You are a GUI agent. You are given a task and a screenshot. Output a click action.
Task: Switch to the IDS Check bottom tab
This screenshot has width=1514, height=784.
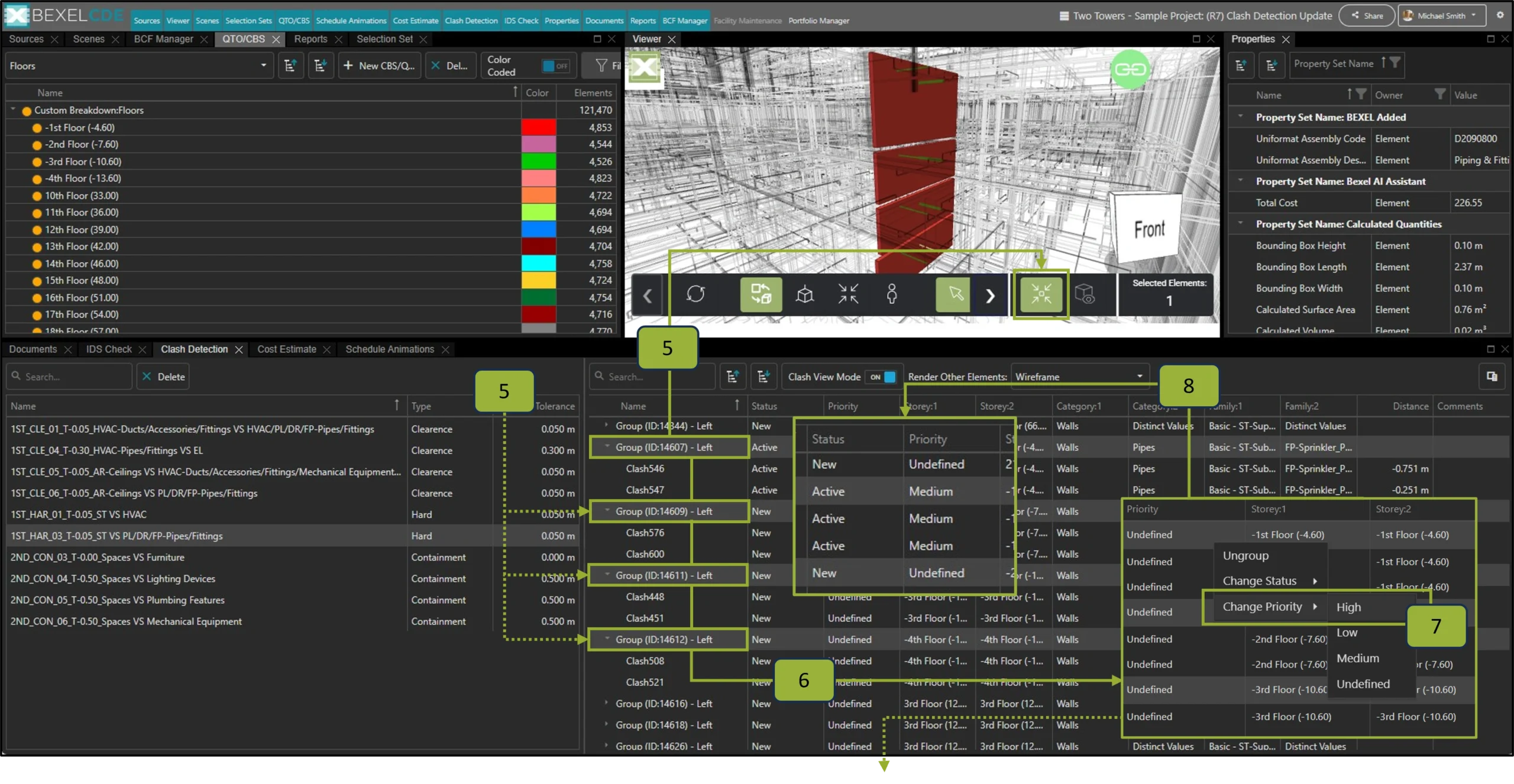(109, 349)
